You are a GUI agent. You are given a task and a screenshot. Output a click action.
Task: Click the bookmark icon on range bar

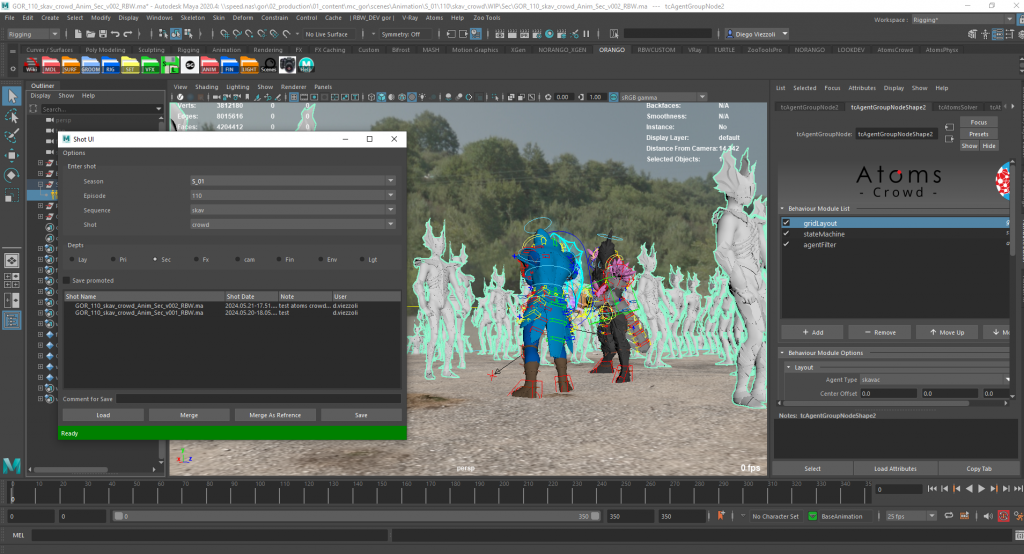click(721, 515)
